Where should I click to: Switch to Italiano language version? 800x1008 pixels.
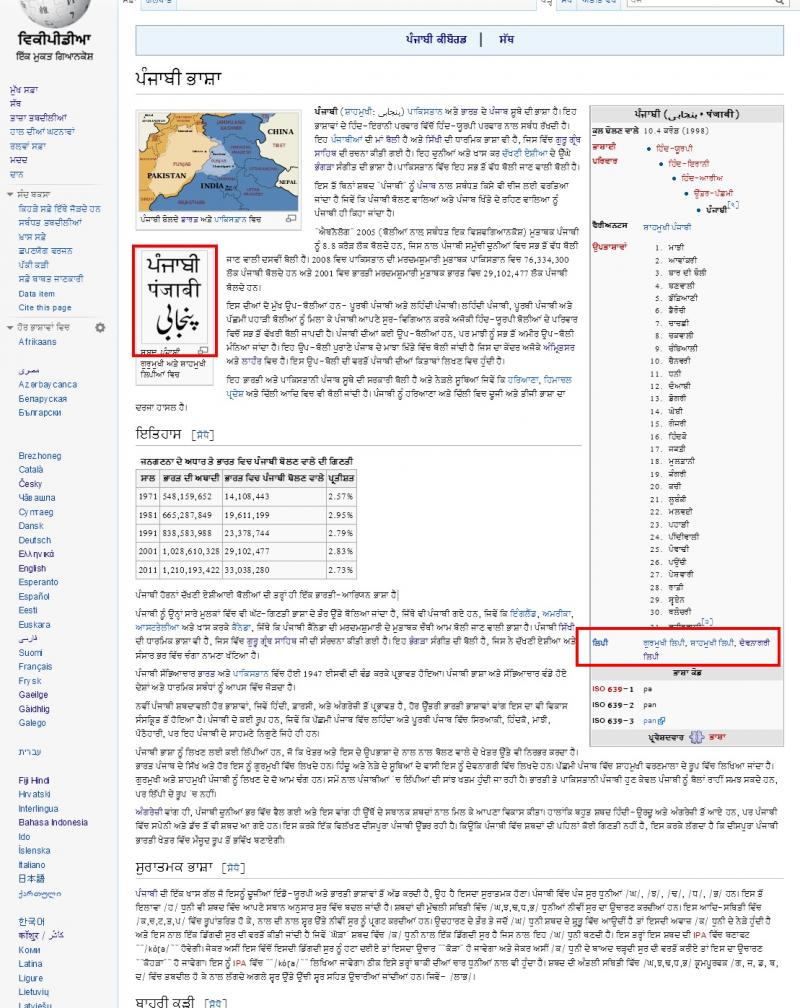pos(32,865)
